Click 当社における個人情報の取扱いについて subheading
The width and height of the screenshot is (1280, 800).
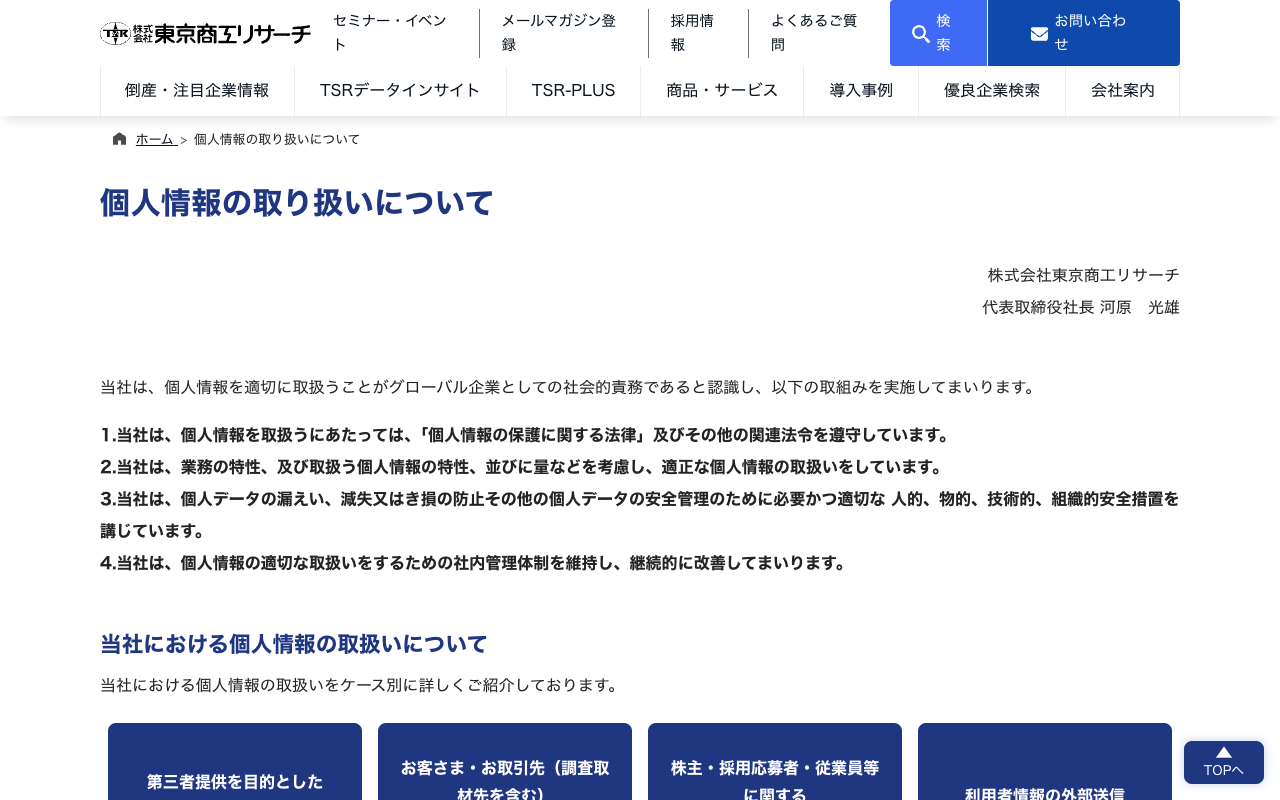294,644
